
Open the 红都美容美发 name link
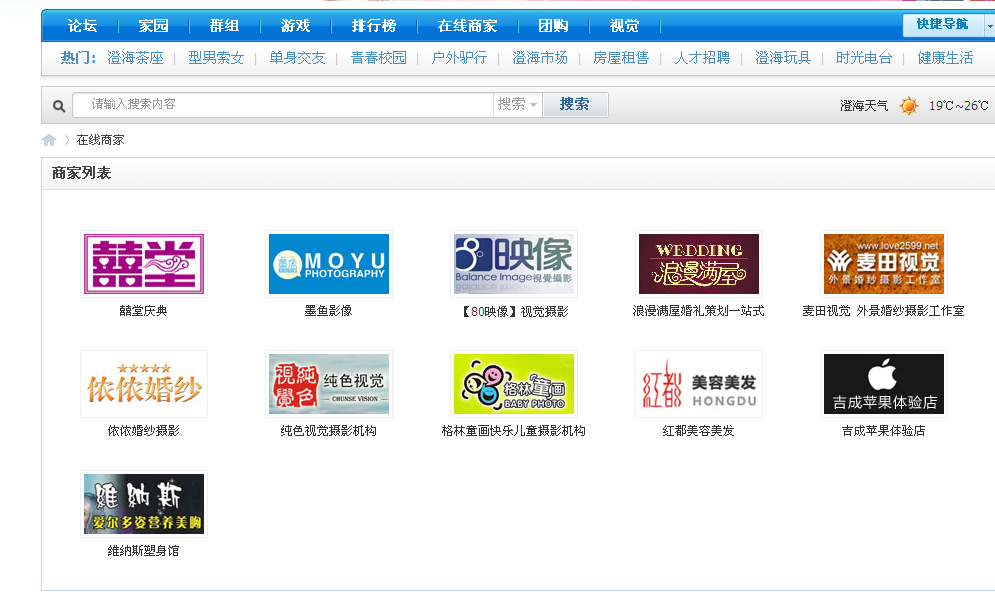pos(699,431)
